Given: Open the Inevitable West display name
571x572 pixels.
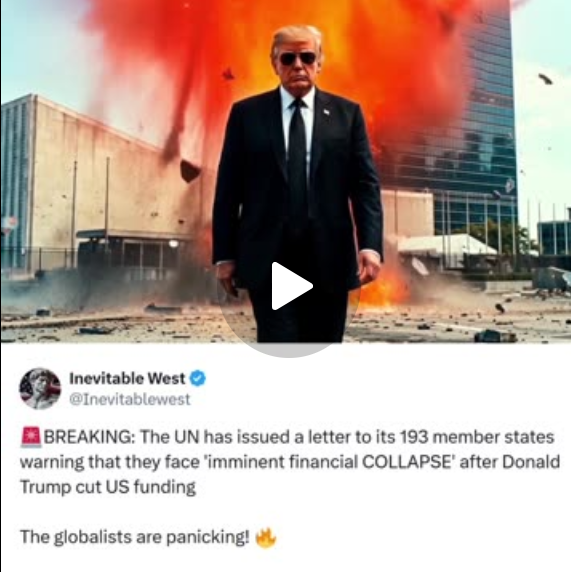Looking at the screenshot, I should [x=127, y=378].
